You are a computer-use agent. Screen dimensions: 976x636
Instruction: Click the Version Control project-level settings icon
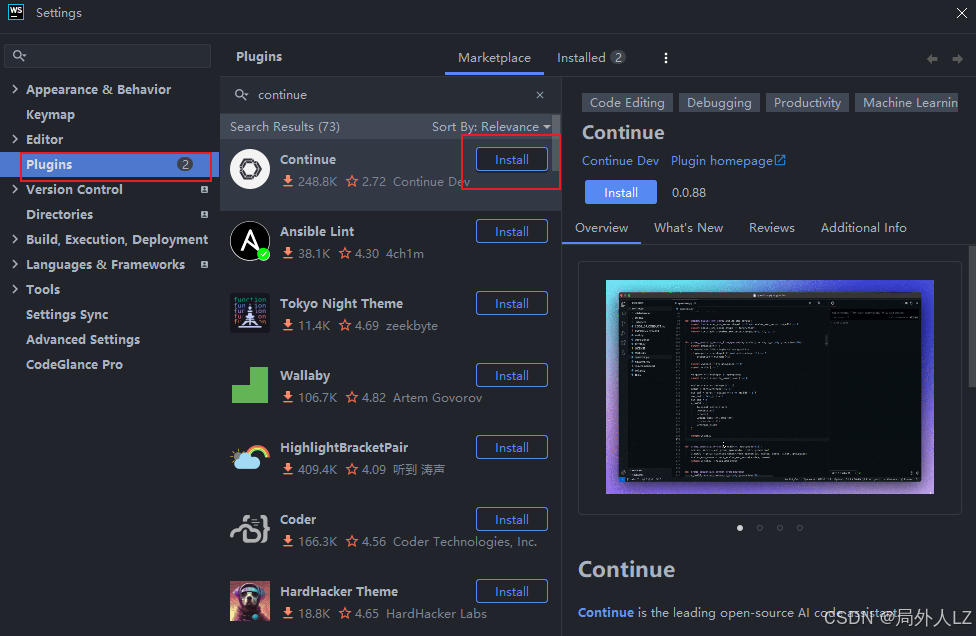point(204,189)
